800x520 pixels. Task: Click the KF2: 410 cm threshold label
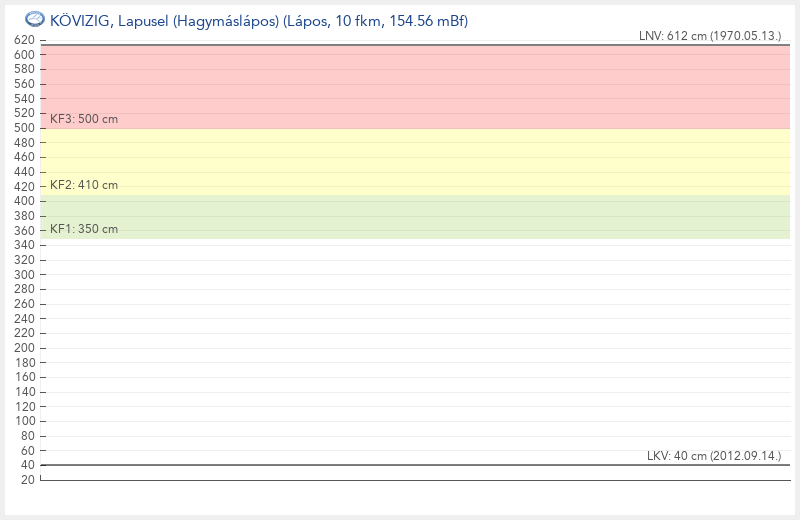tap(84, 185)
